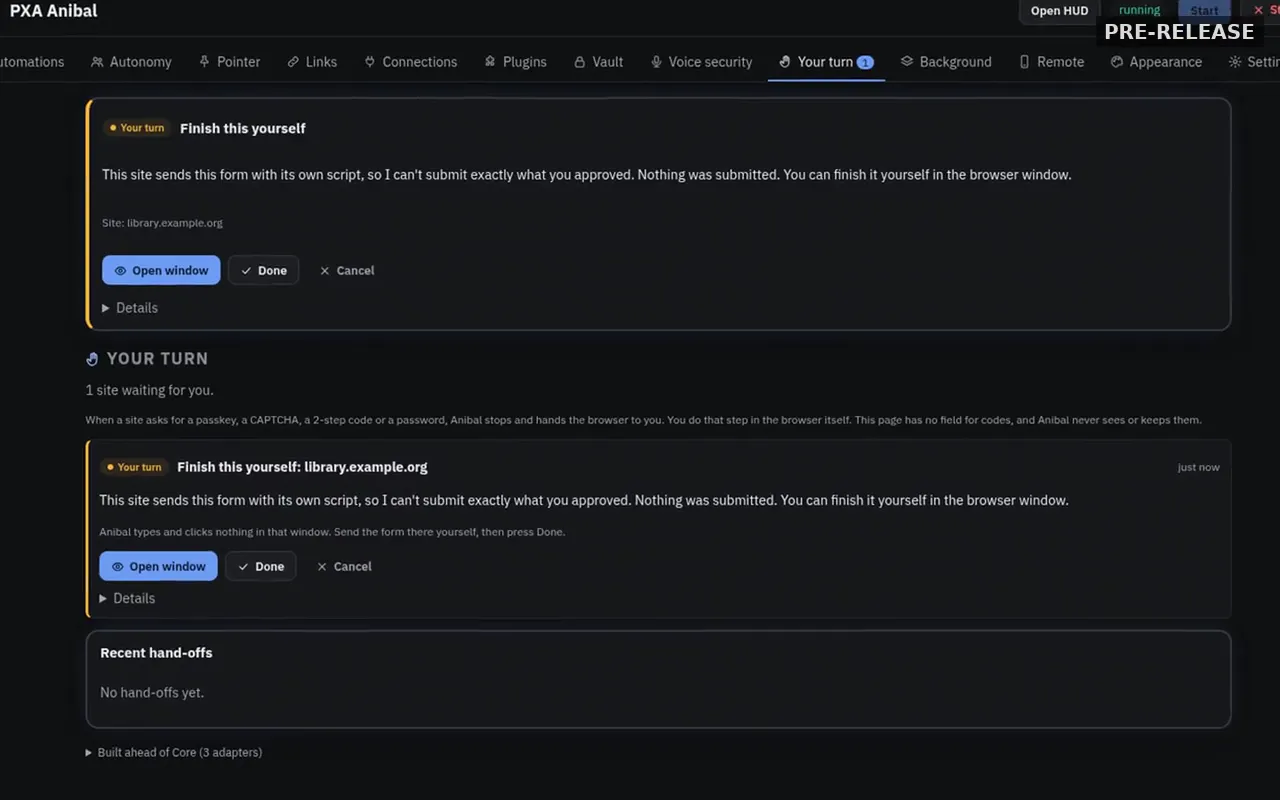Open window in the card timestamped 'just now'
Screen dimensions: 1280x800
point(158,566)
